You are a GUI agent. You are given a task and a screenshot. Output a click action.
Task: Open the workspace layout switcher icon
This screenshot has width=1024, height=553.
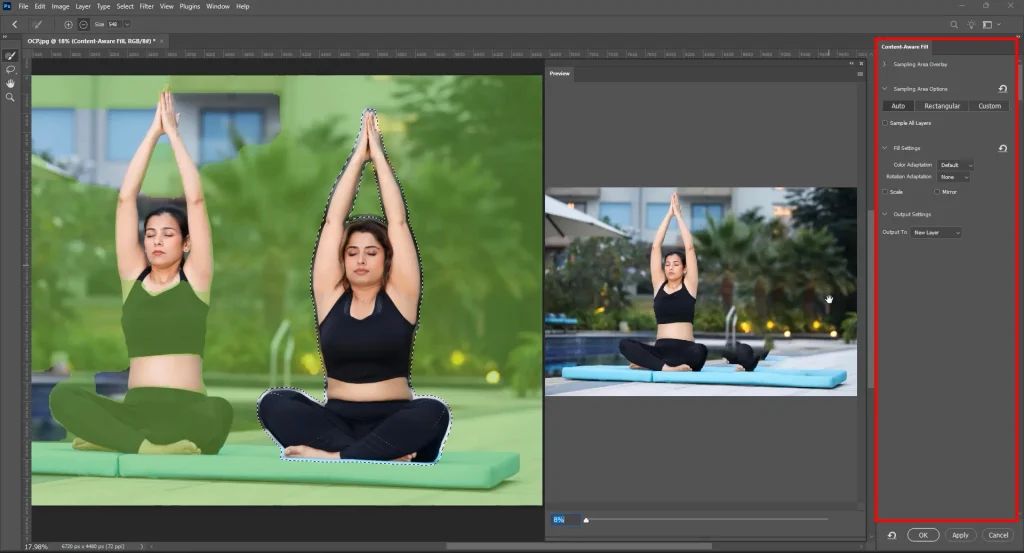(987, 25)
